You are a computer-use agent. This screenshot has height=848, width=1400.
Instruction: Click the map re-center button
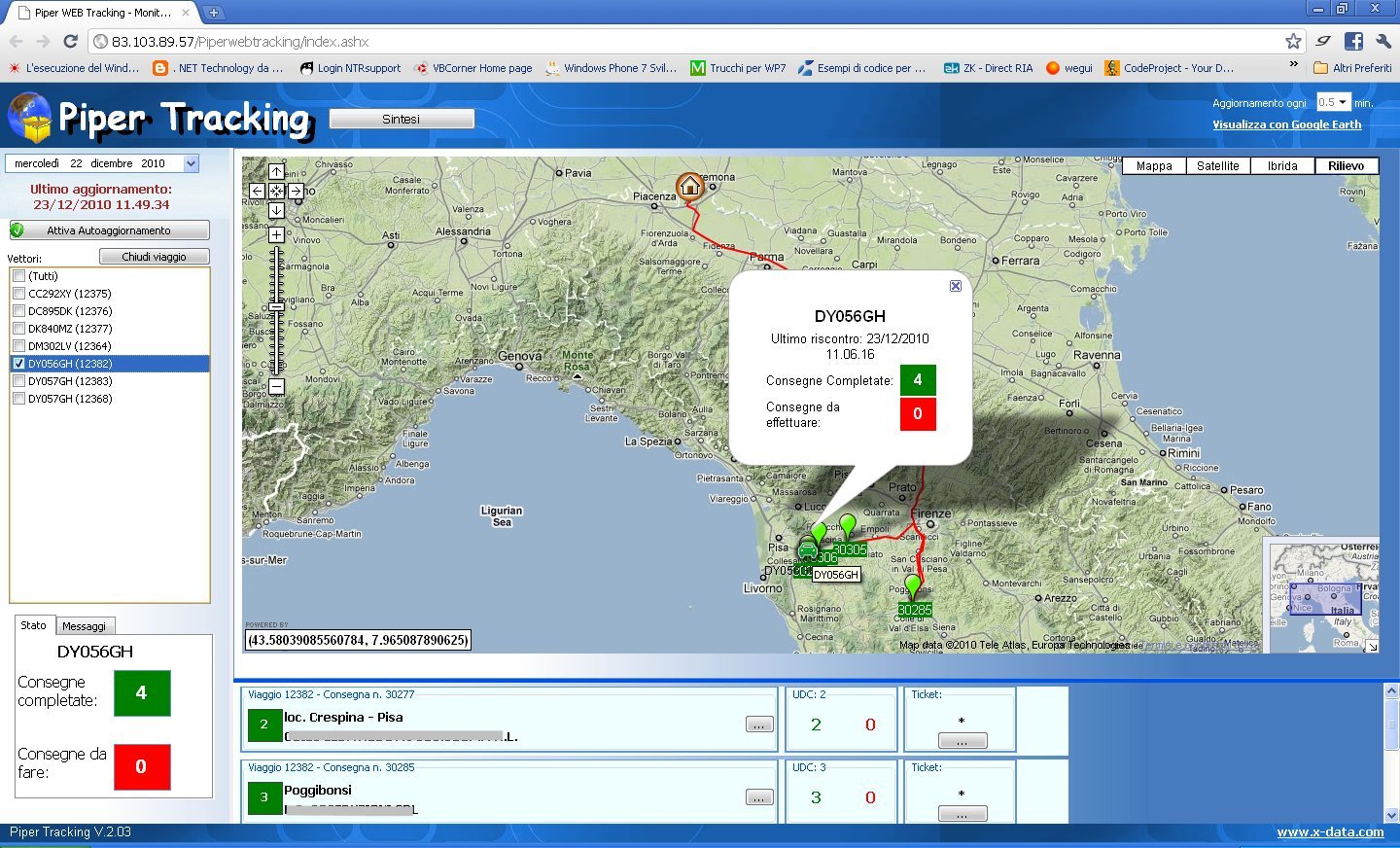click(276, 192)
